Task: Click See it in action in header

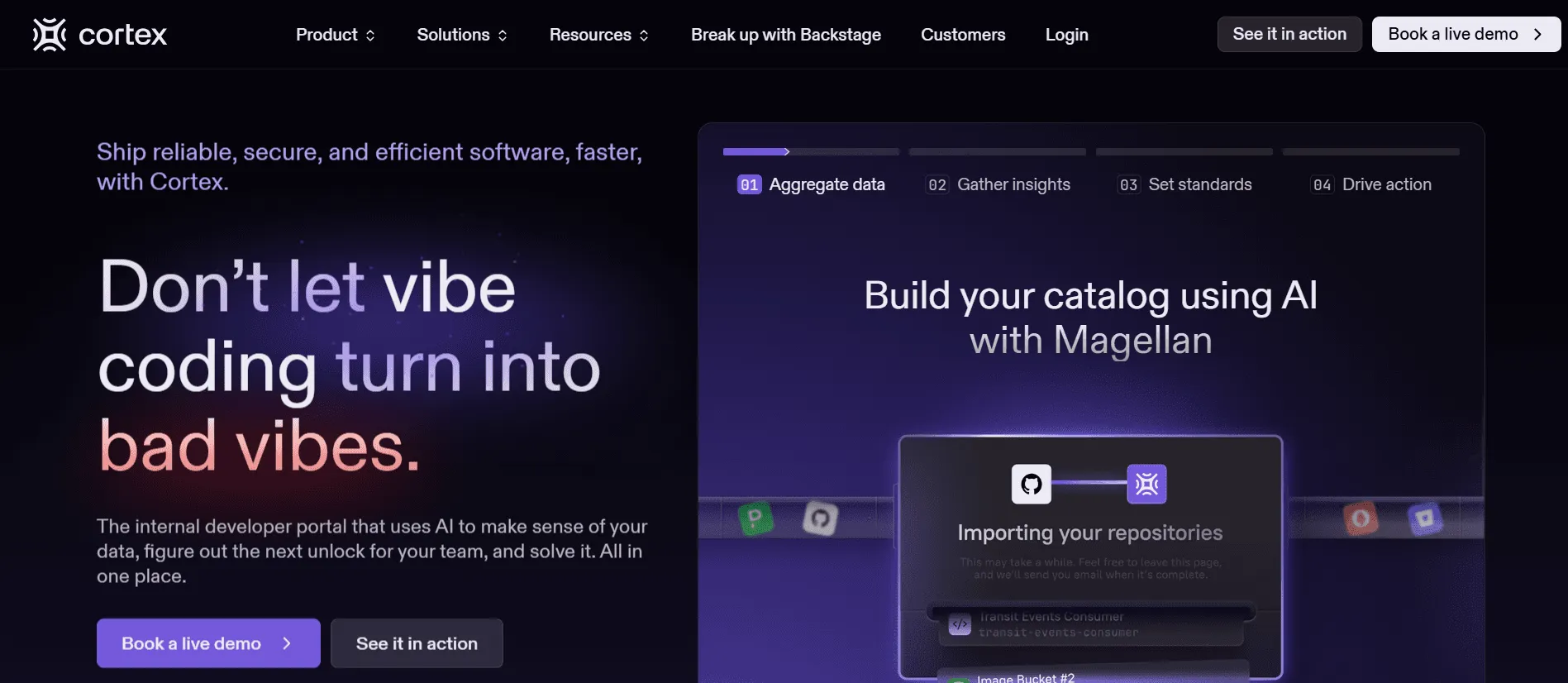Action: (1289, 34)
